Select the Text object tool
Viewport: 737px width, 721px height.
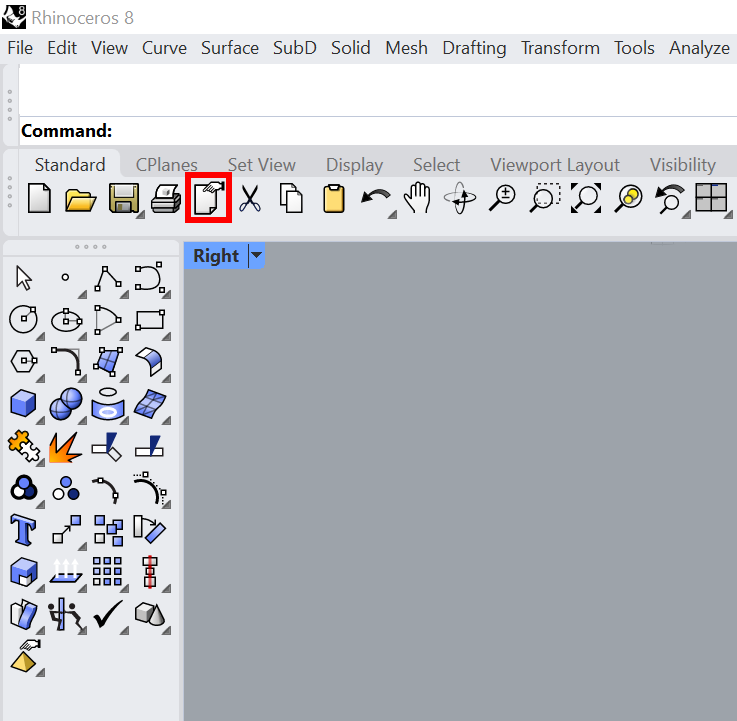pyautogui.click(x=23, y=529)
